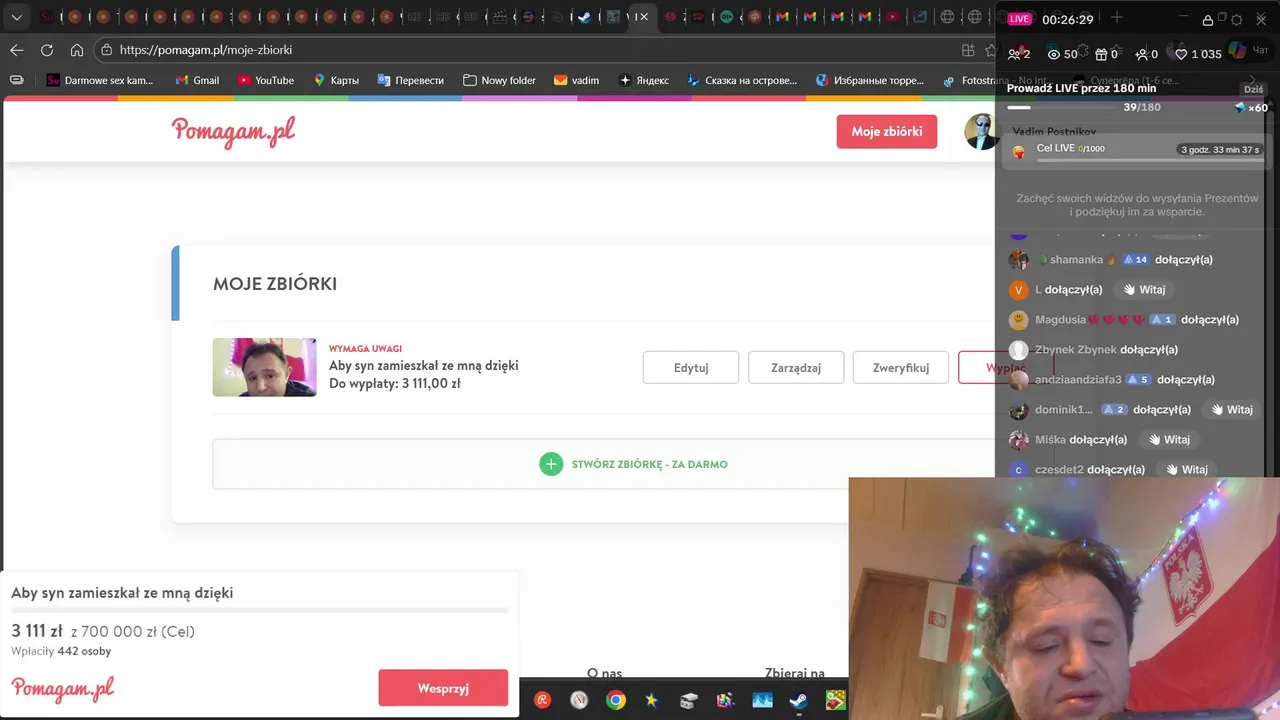Open the YouTube bookmark
This screenshot has width=1280, height=720.
[x=266, y=80]
